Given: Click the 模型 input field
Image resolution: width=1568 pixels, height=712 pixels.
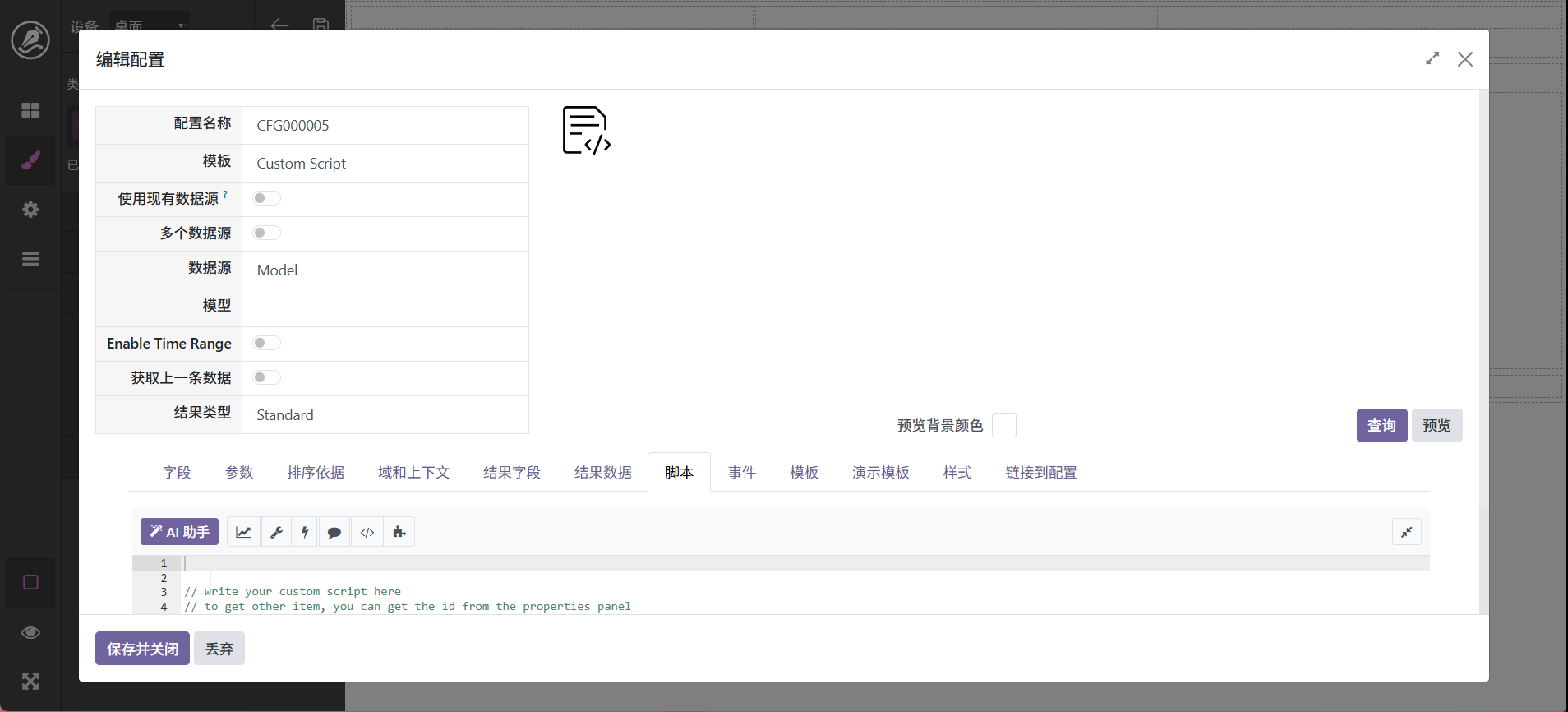Looking at the screenshot, I should click(x=385, y=307).
